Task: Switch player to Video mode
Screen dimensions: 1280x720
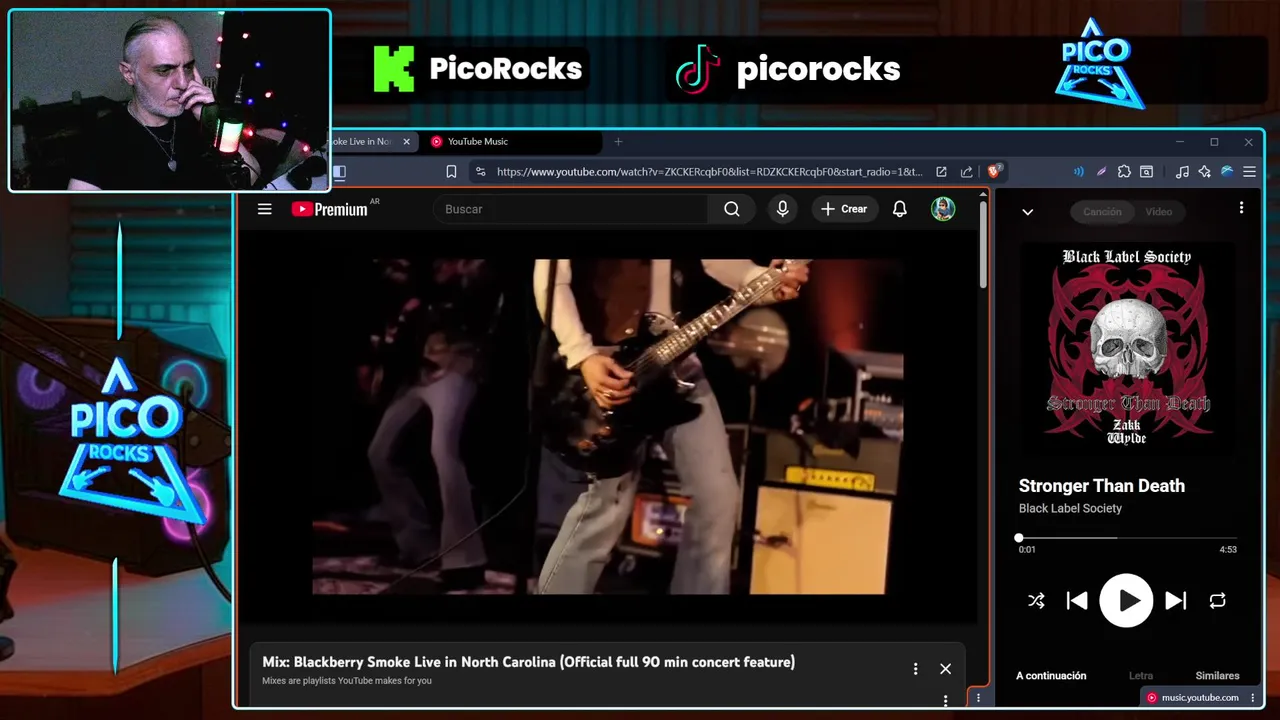Action: (1159, 212)
